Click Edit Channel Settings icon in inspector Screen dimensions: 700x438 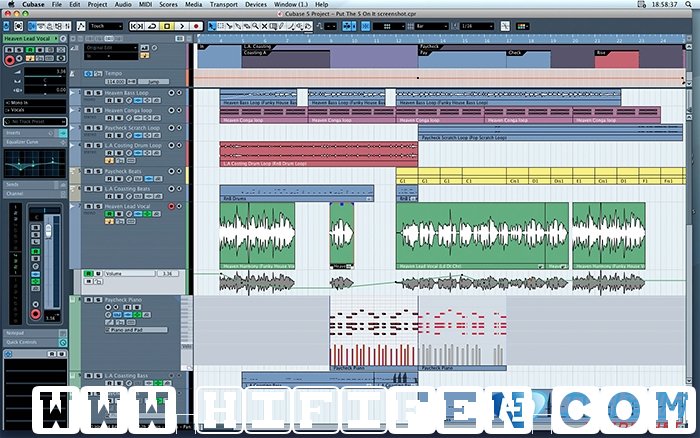tap(63, 39)
